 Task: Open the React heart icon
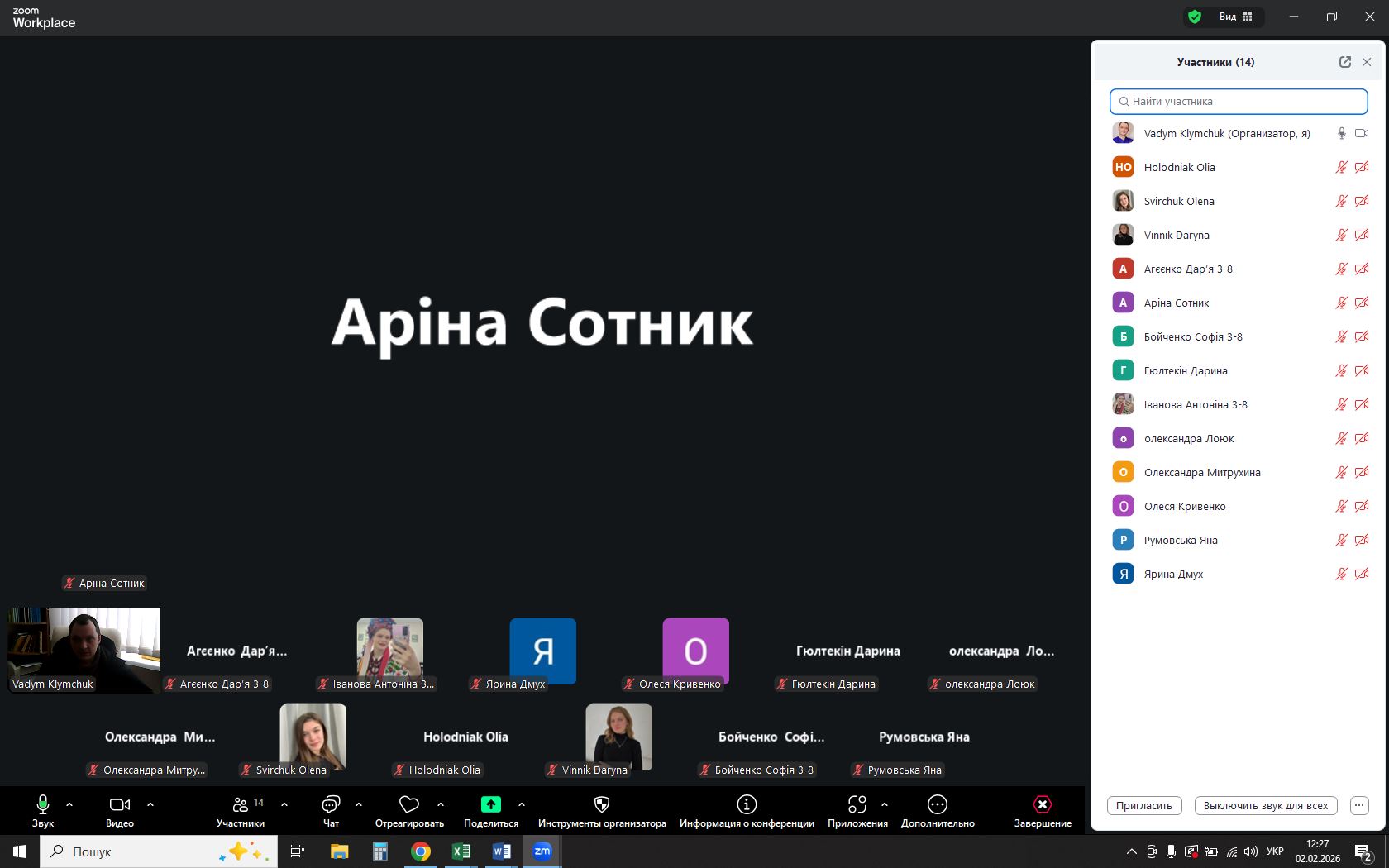tap(409, 804)
